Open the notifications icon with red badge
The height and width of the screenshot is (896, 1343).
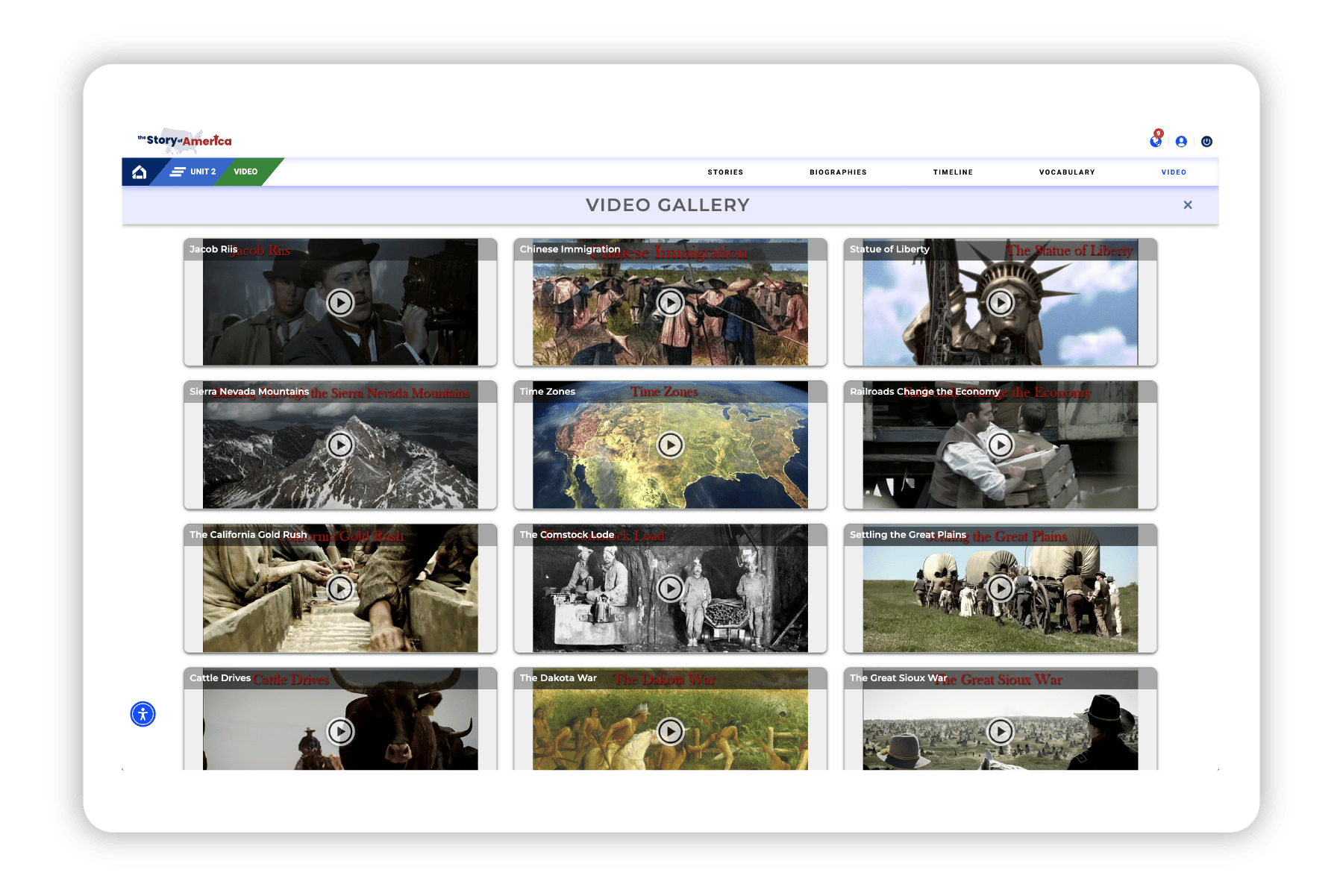pos(1156,141)
